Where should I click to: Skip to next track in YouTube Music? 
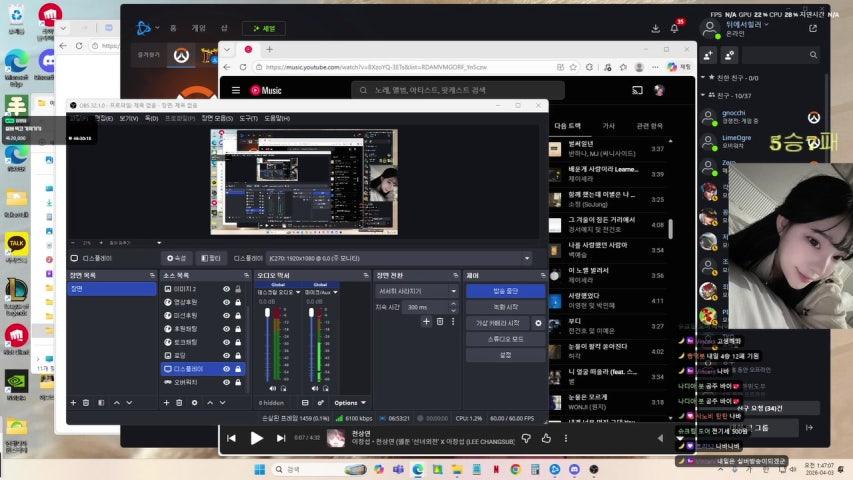tap(282, 438)
